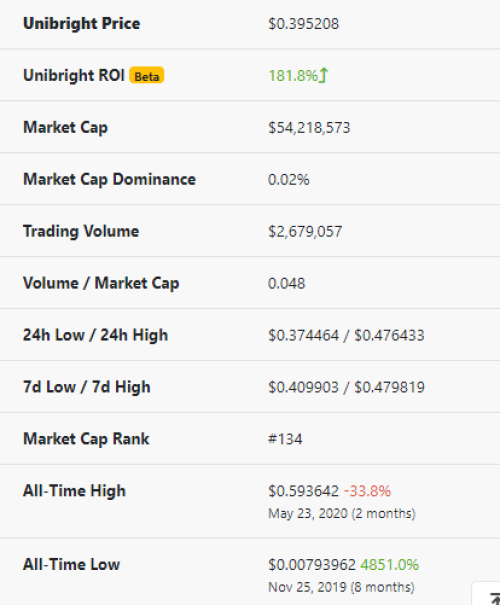Image resolution: width=500 pixels, height=605 pixels.
Task: Select the Market Cap value $54,218,573
Action: coord(309,128)
